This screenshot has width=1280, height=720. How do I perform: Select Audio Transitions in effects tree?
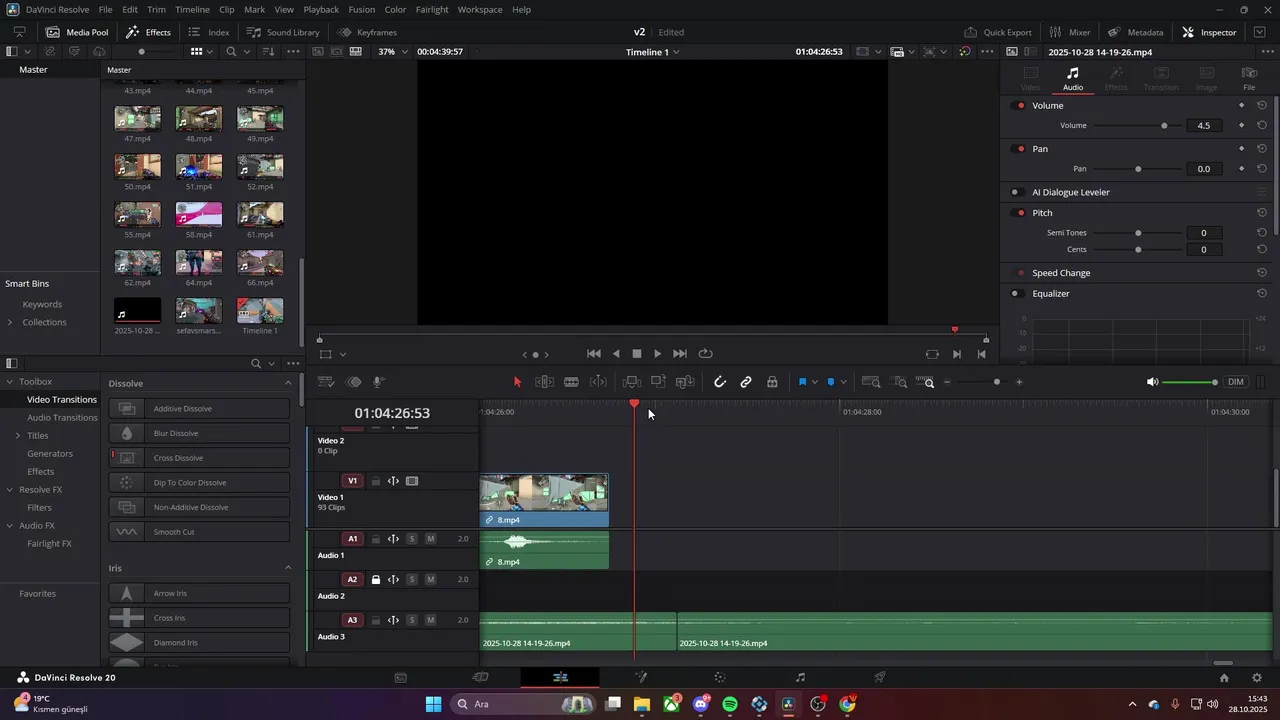(x=62, y=418)
